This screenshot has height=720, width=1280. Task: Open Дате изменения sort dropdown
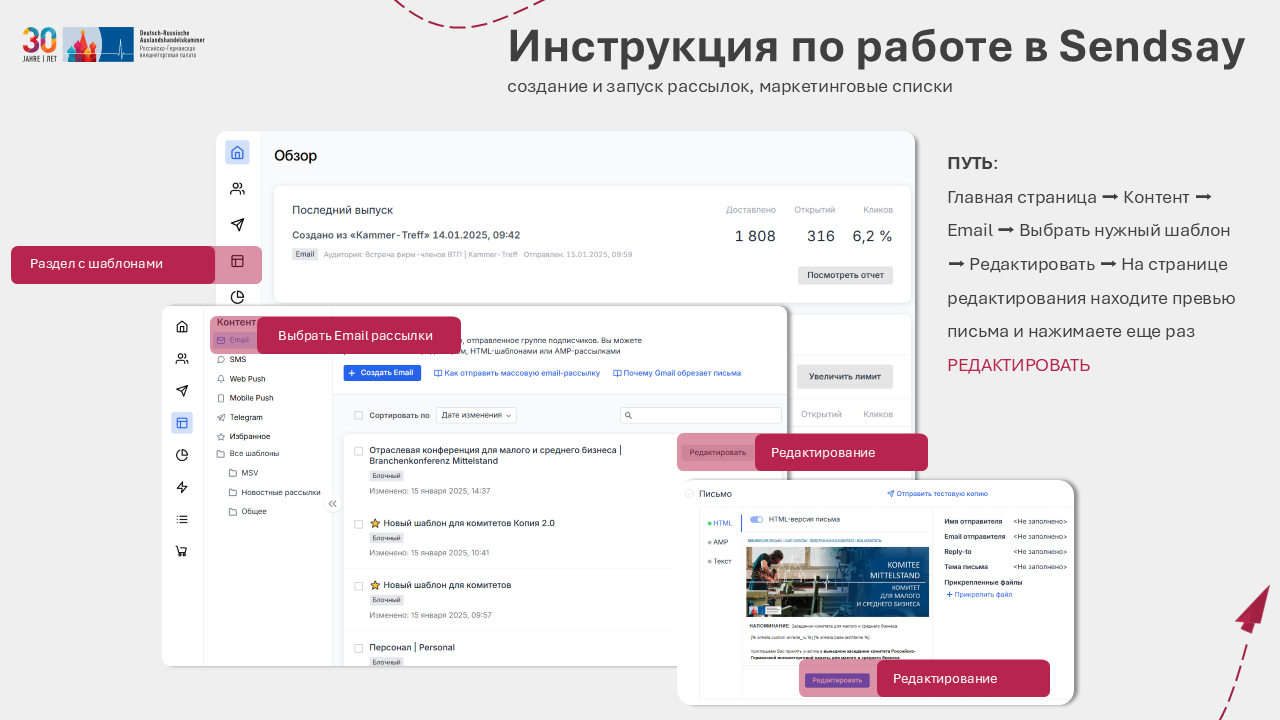476,415
